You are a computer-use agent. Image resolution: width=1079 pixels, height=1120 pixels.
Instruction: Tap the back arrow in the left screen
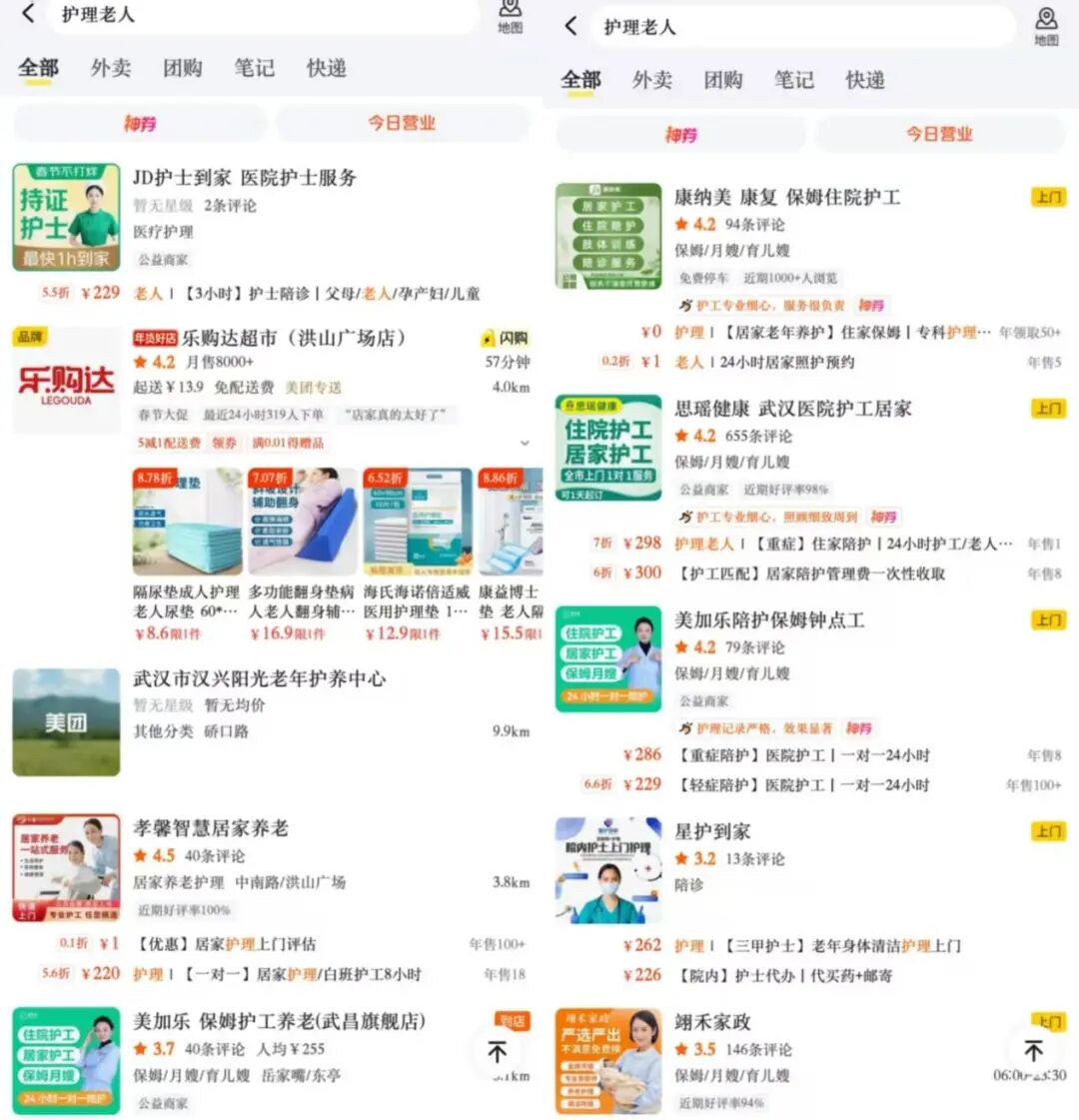pos(29,13)
